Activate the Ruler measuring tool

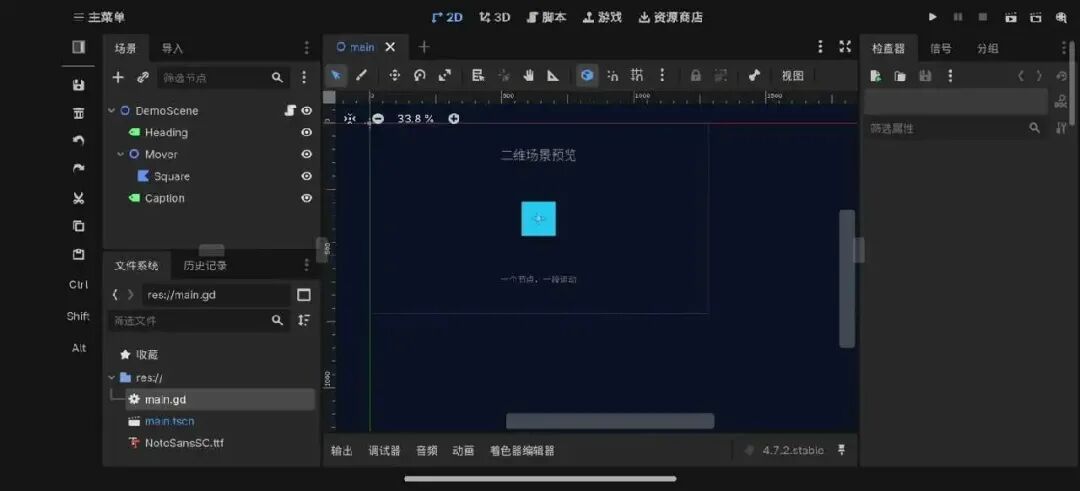[x=553, y=76]
